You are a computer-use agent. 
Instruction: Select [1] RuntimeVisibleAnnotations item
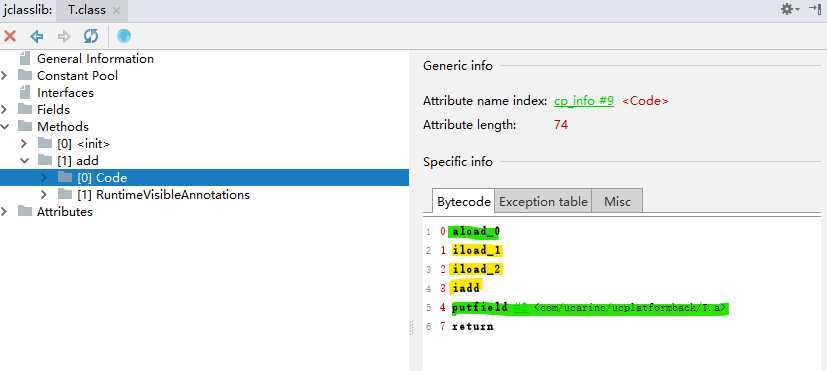tap(164, 195)
